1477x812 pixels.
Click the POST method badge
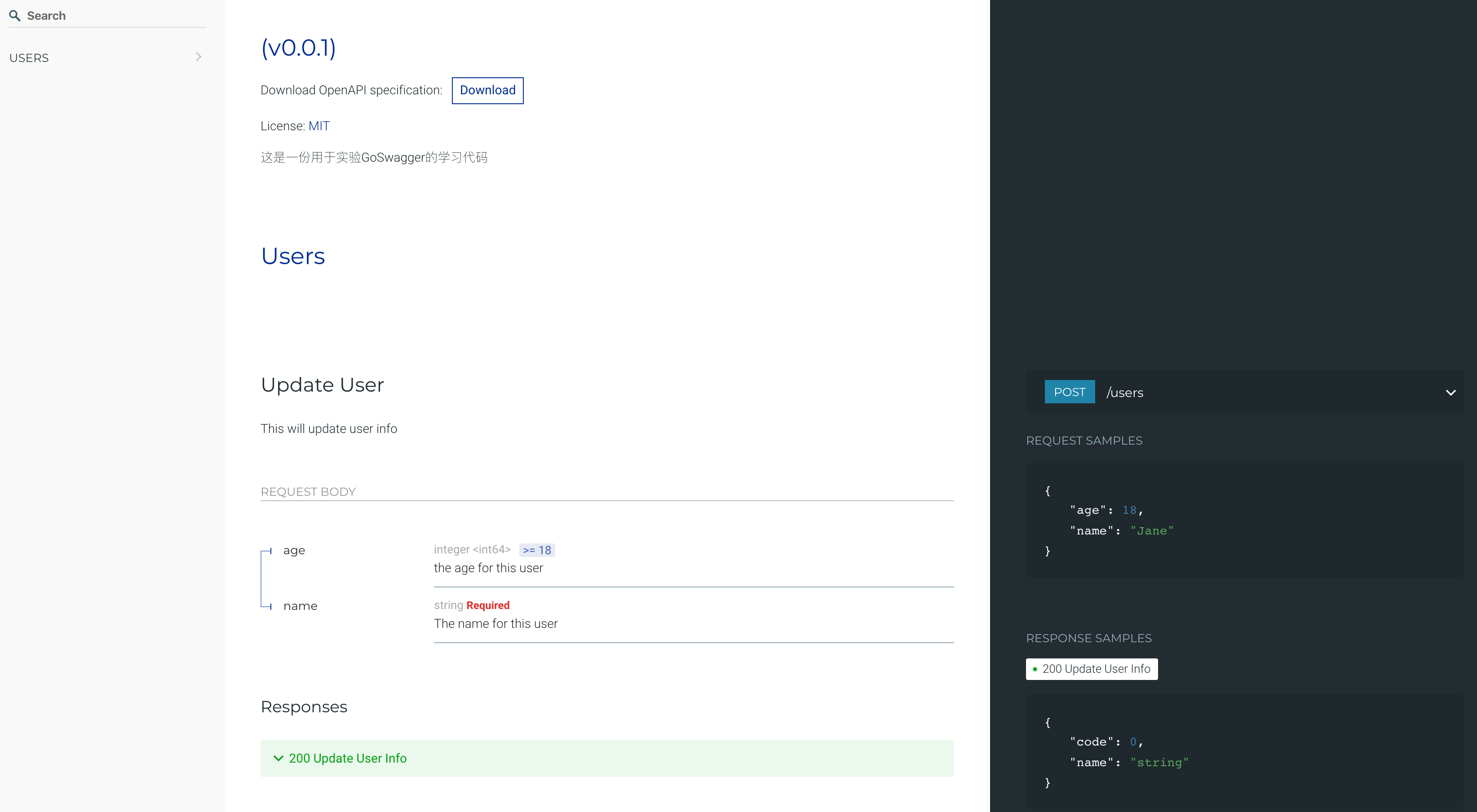click(x=1069, y=392)
